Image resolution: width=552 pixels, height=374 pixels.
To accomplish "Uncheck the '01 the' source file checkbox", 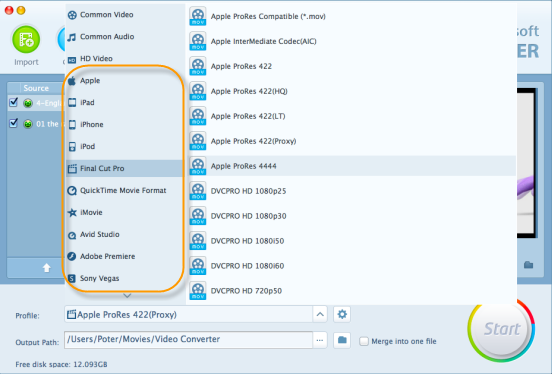I will pyautogui.click(x=14, y=123).
